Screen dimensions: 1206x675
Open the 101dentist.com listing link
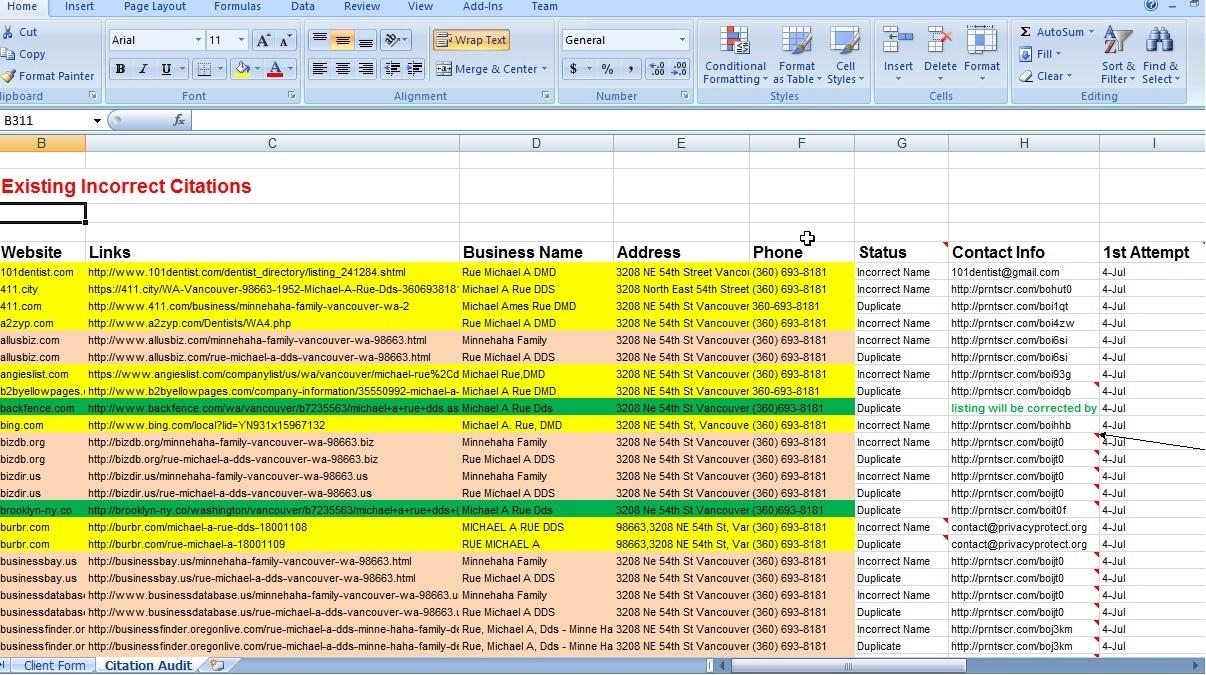click(x=248, y=271)
